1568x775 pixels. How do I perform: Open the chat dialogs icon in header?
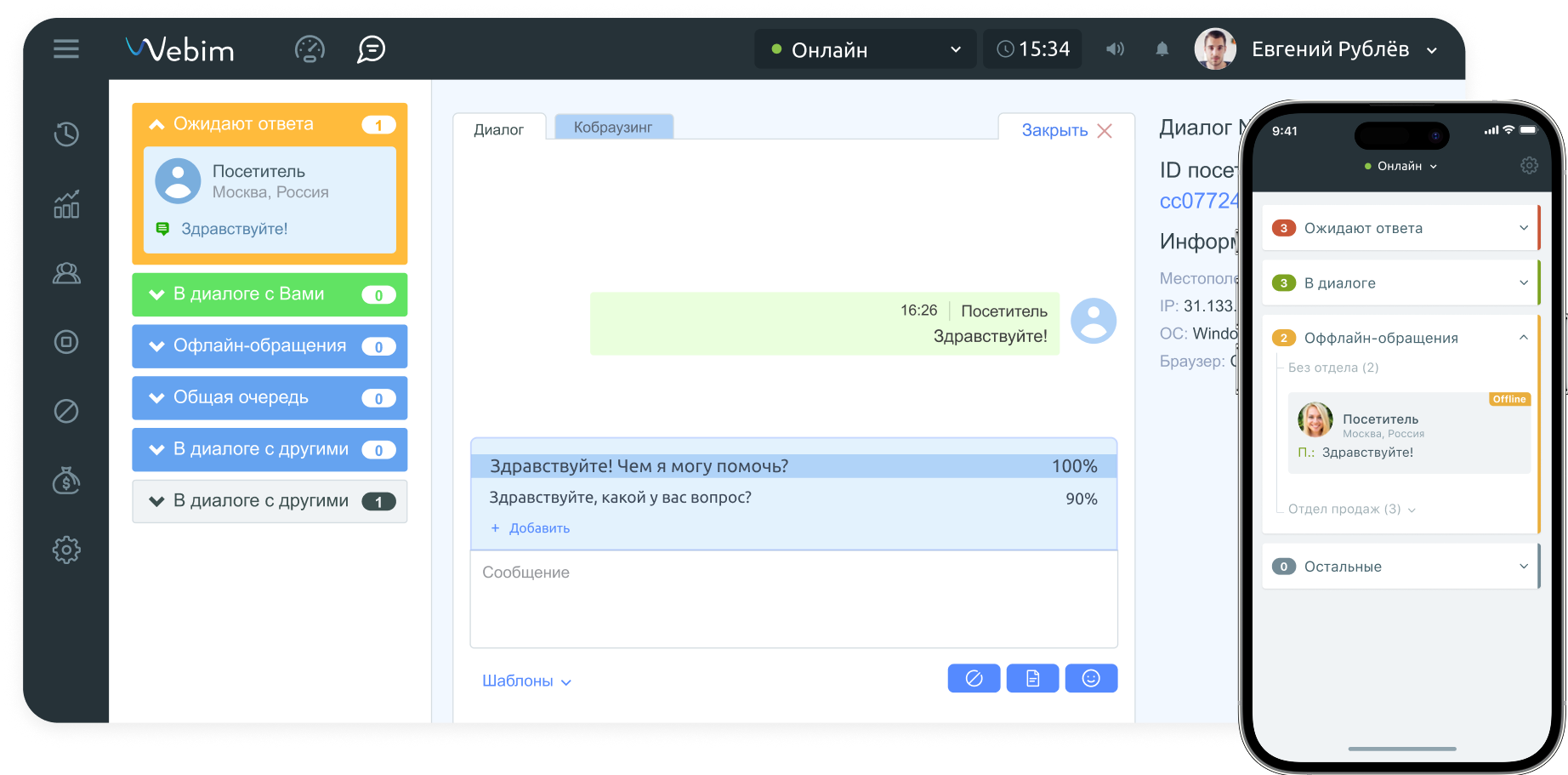click(x=371, y=49)
